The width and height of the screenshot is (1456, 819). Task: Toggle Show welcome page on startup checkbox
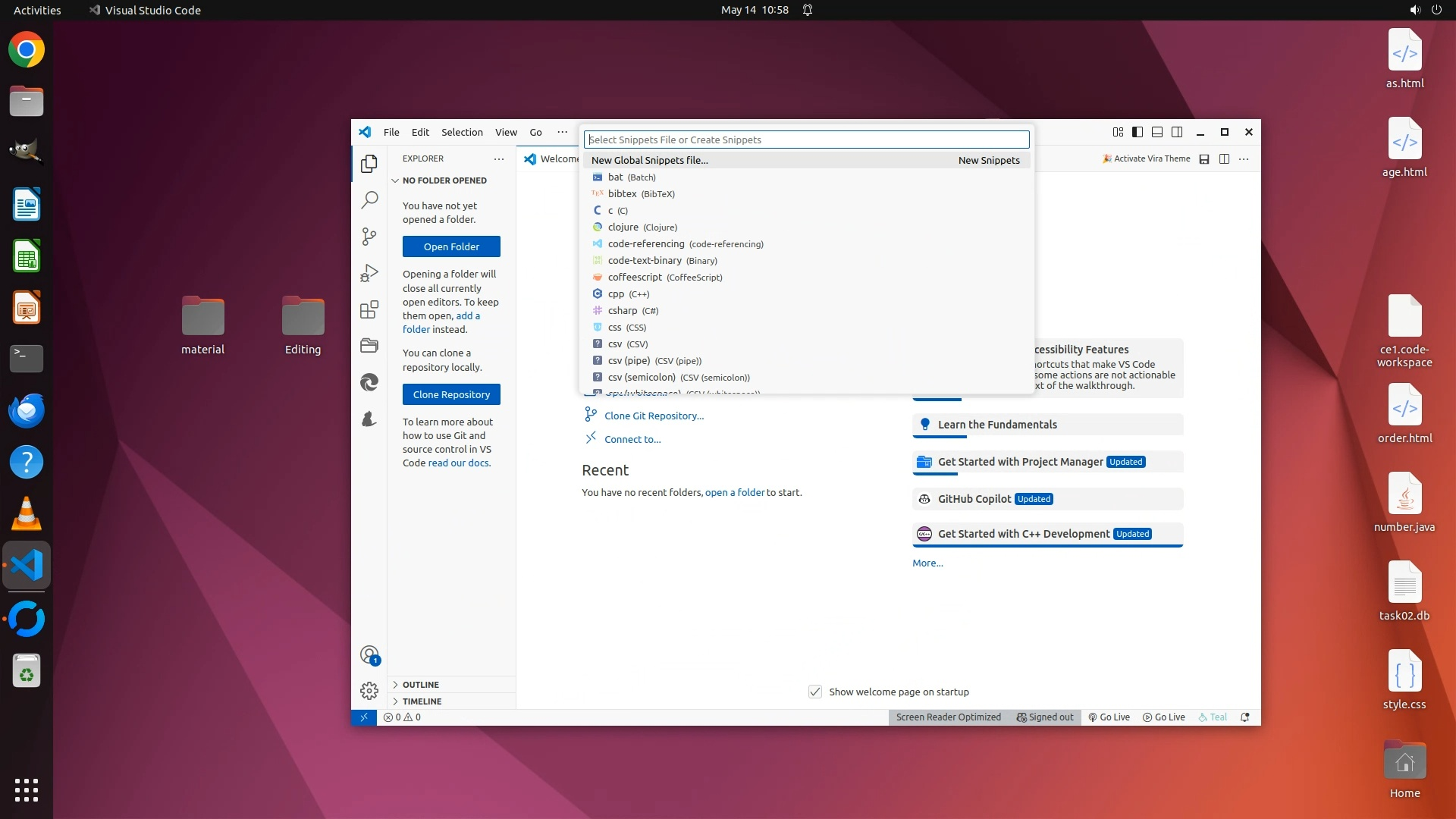(815, 692)
